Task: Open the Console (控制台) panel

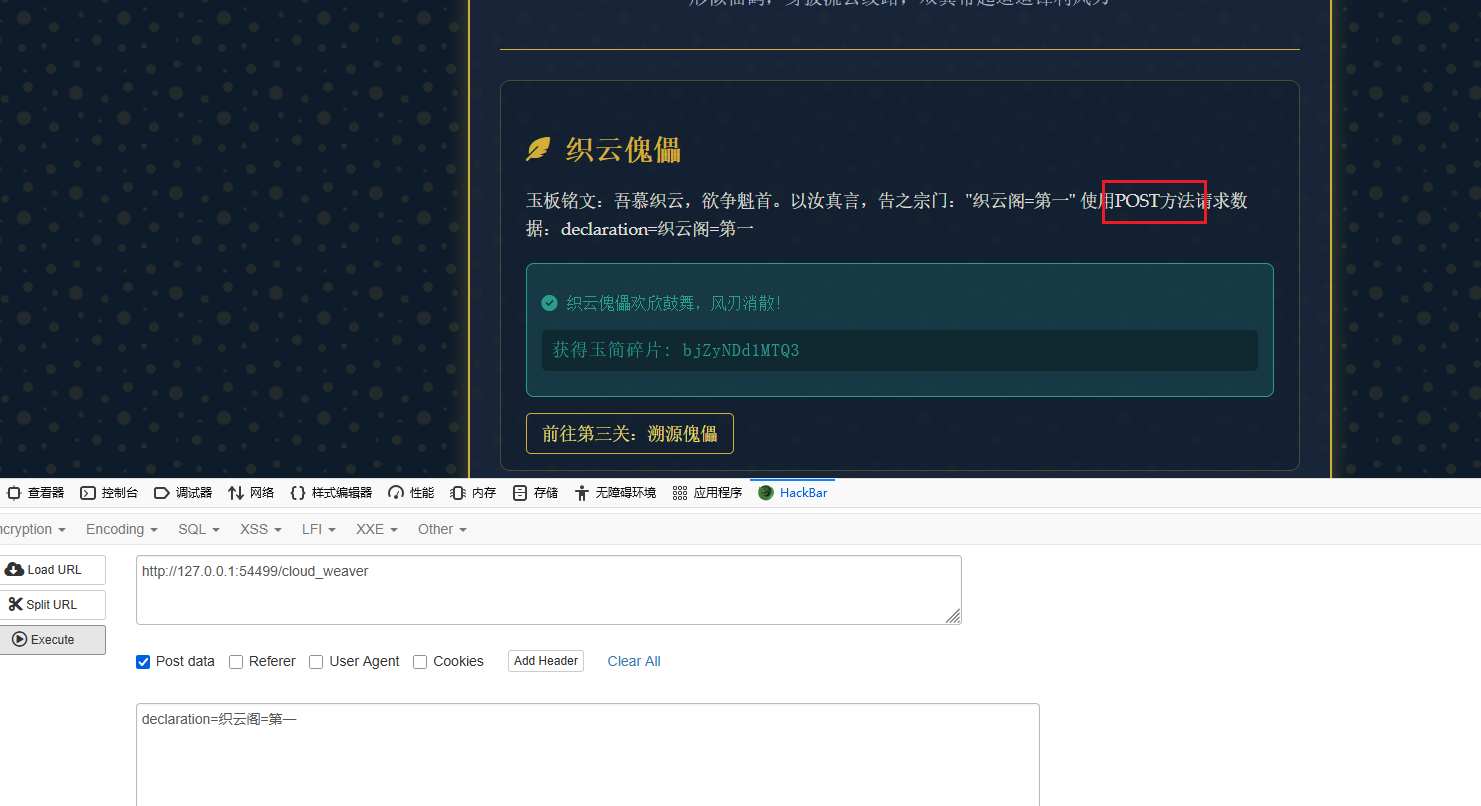Action: coord(109,493)
